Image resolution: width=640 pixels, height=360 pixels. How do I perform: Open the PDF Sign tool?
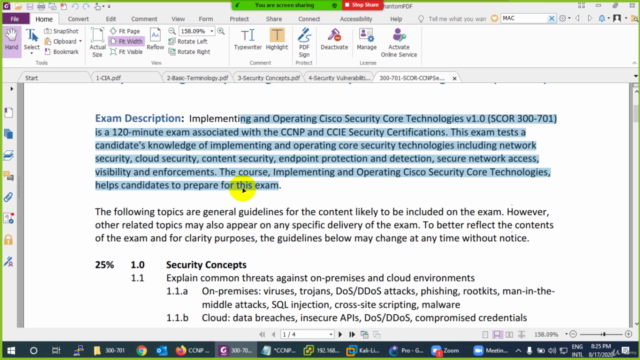pyautogui.click(x=304, y=42)
